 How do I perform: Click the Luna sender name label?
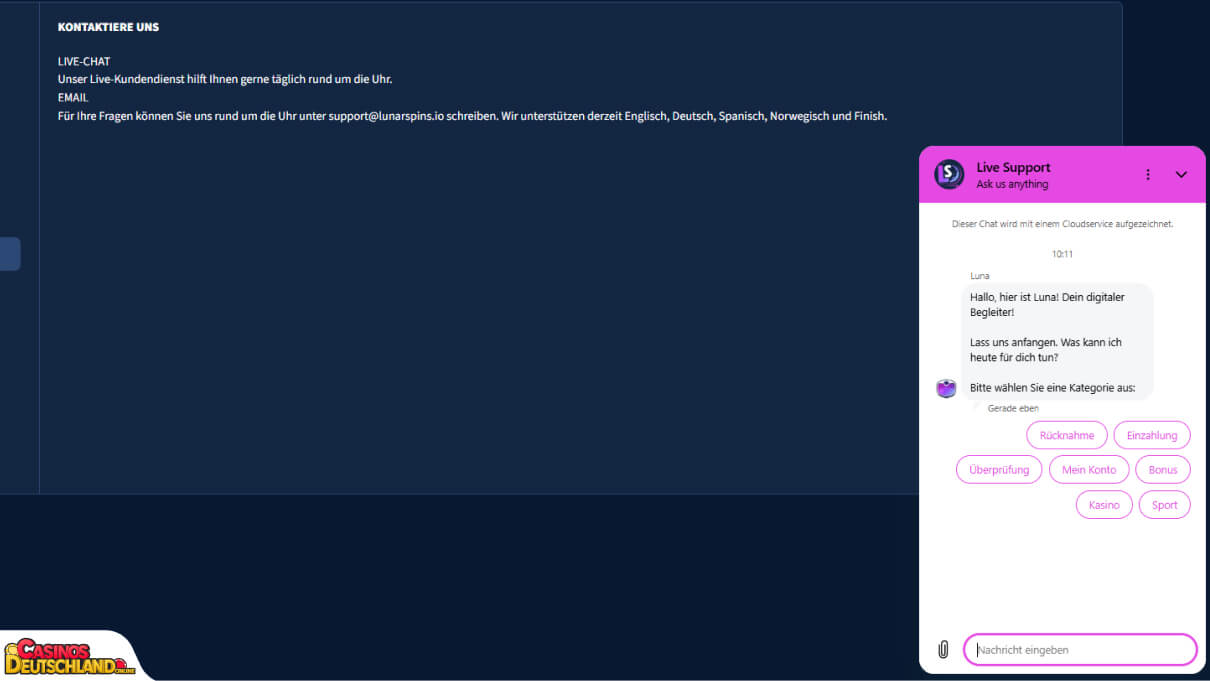(980, 276)
